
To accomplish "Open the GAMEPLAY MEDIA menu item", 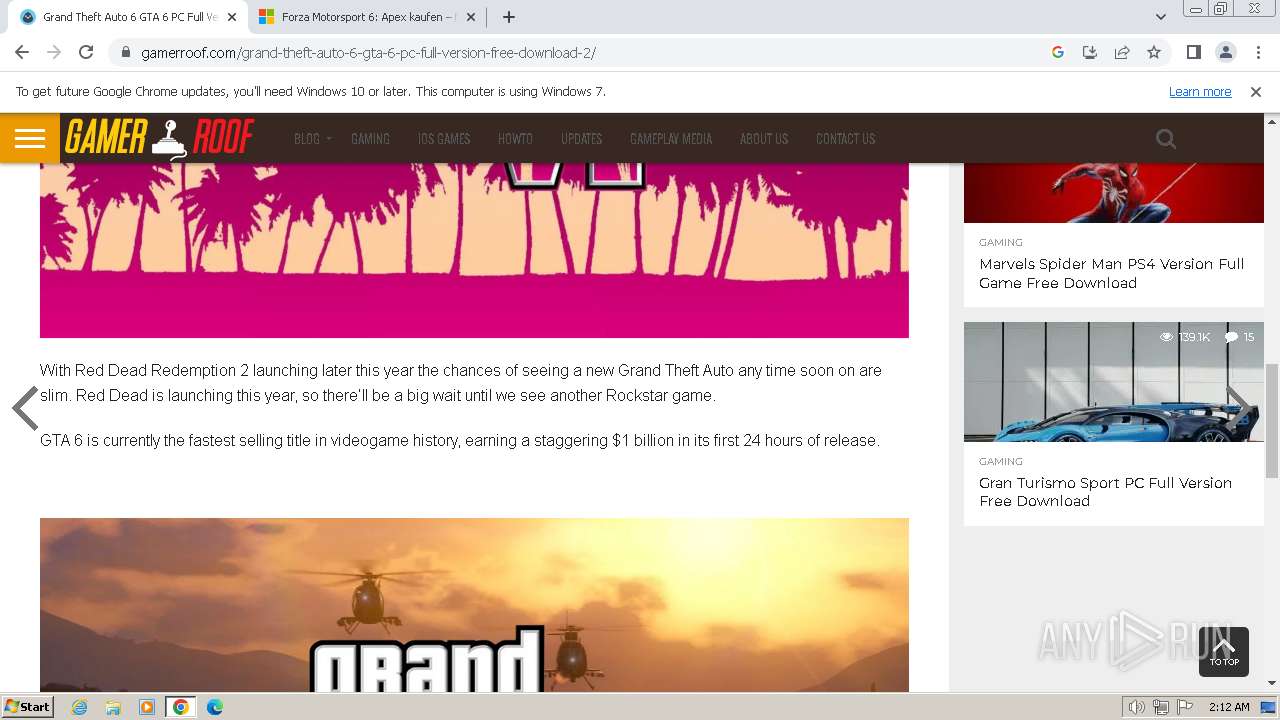I will point(671,138).
